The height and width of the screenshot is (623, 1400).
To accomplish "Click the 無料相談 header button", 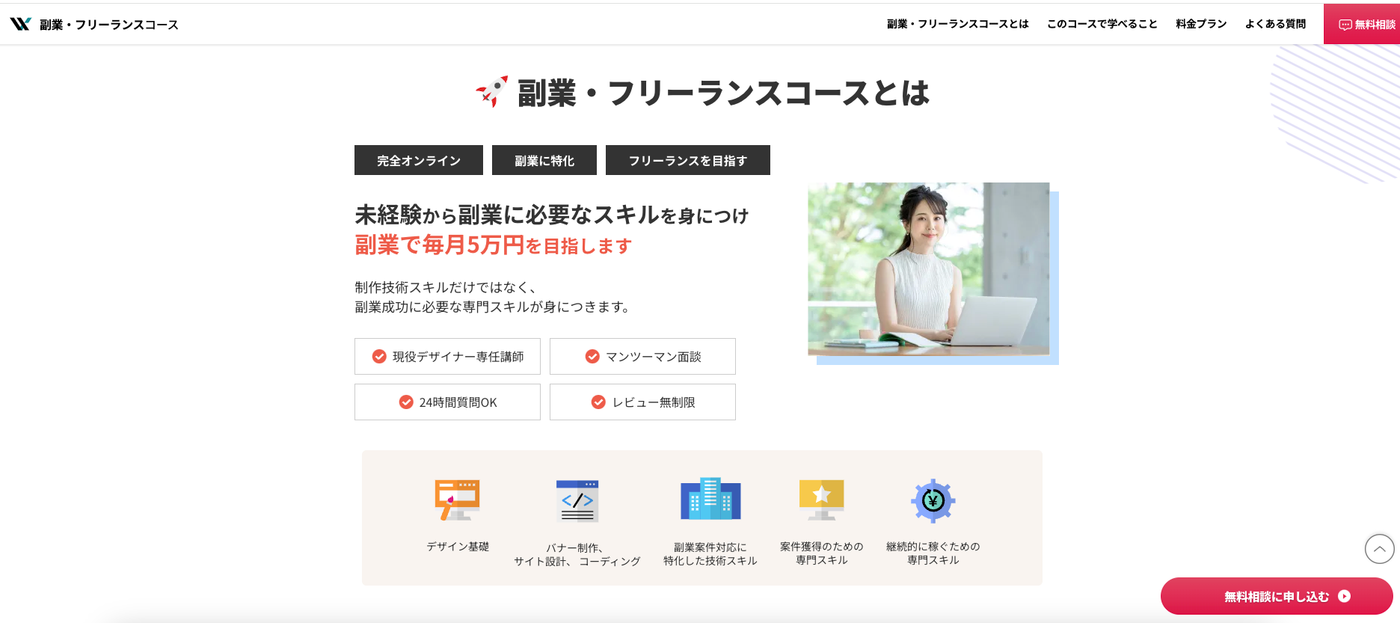I will 1362,24.
